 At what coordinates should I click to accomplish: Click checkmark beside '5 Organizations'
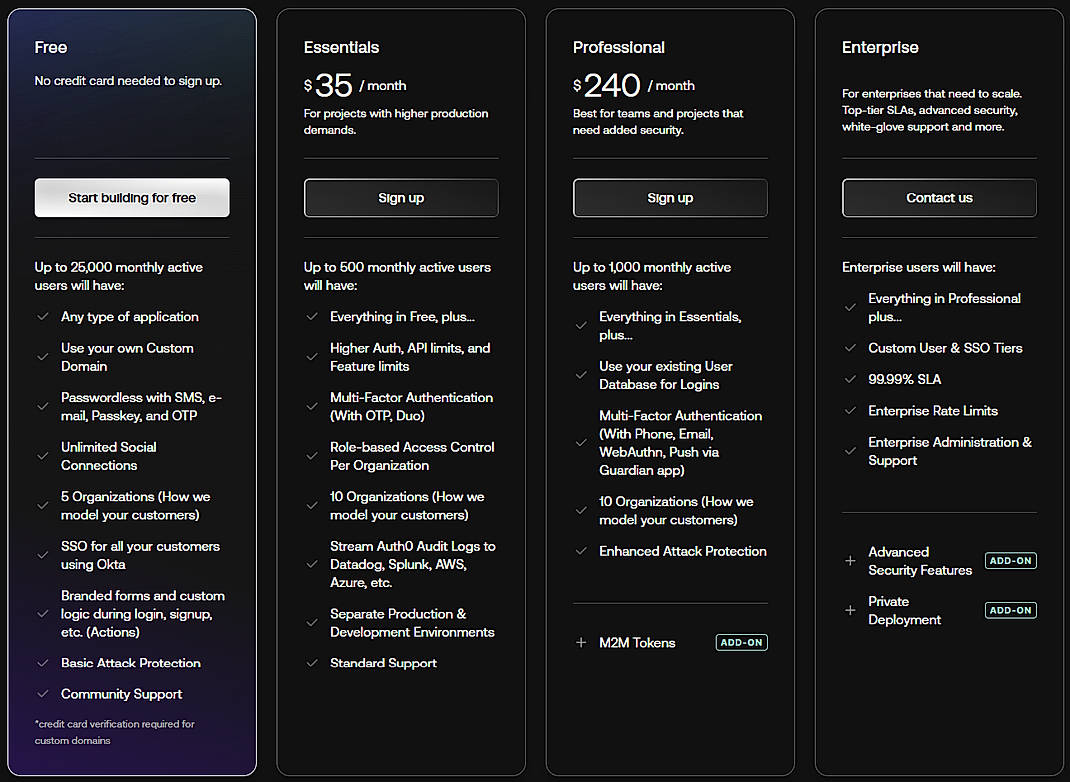tap(42, 506)
